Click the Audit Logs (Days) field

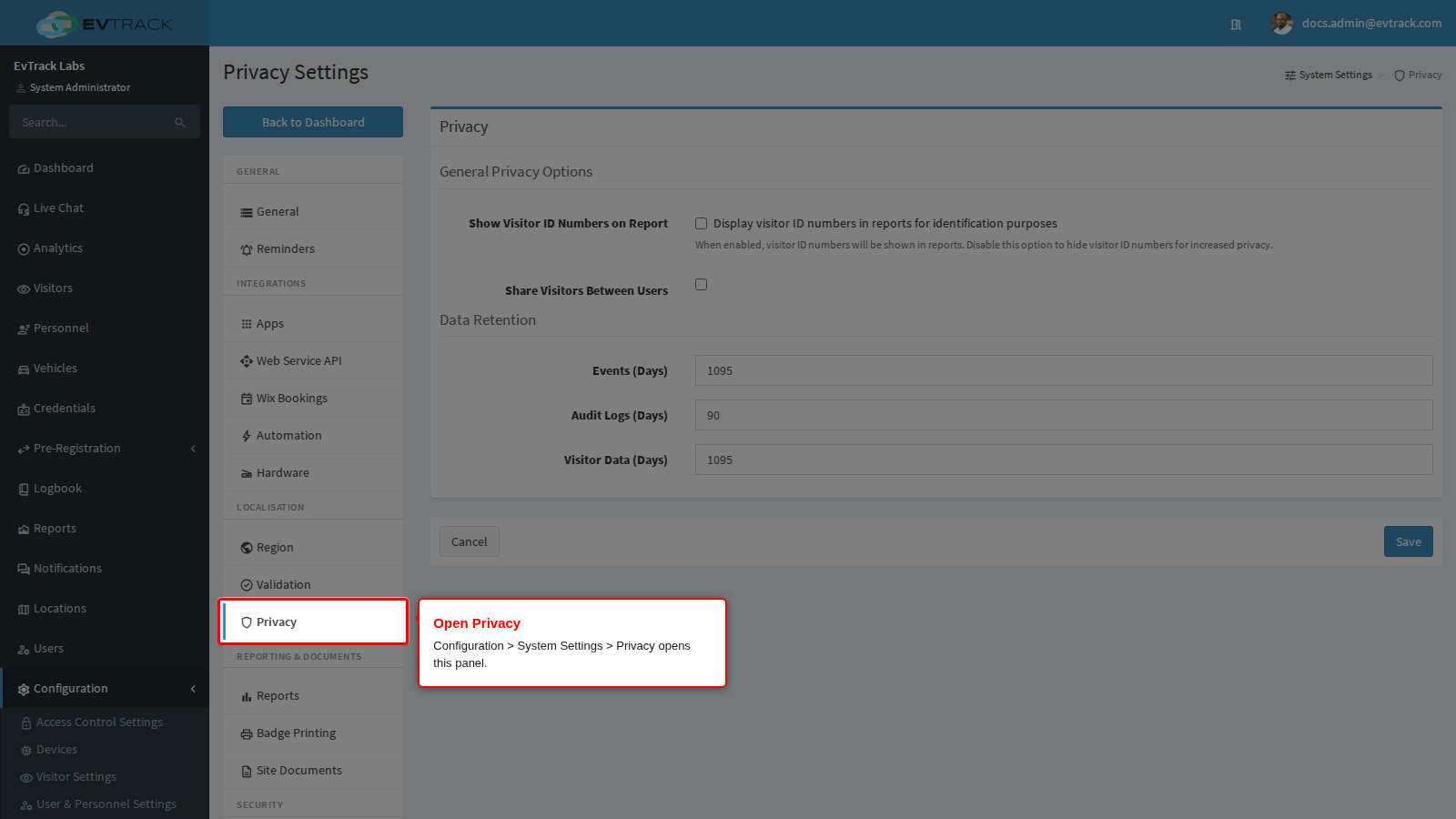coord(1064,415)
